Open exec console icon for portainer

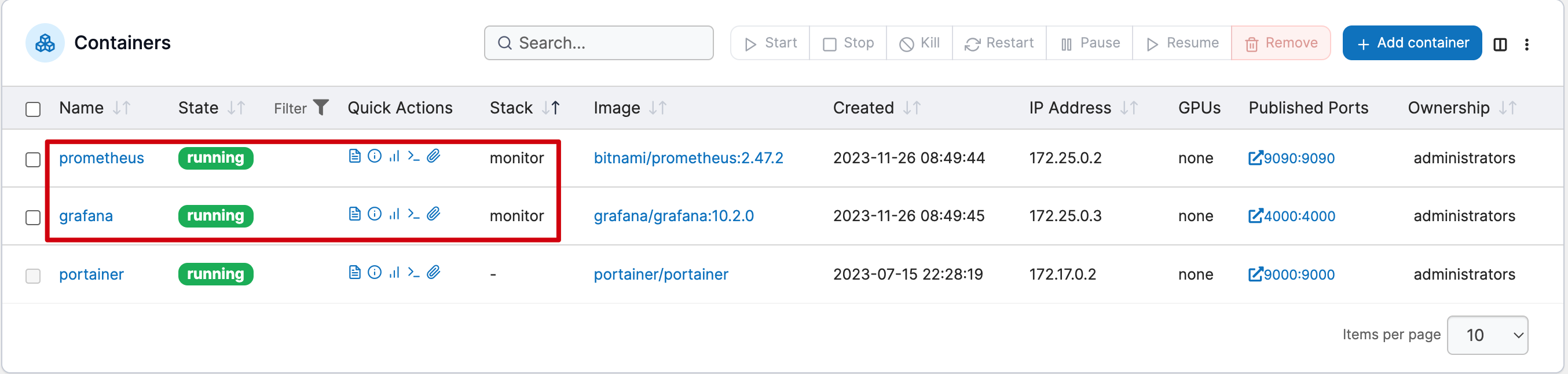414,273
